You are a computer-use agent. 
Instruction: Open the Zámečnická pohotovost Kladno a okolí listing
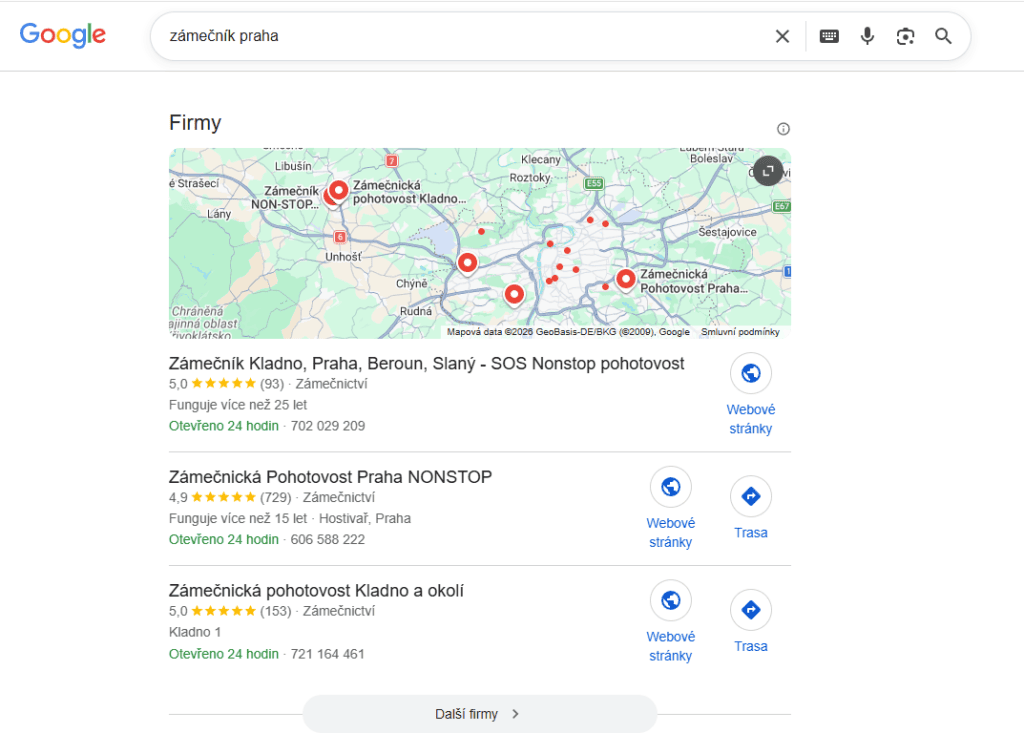[x=316, y=591]
